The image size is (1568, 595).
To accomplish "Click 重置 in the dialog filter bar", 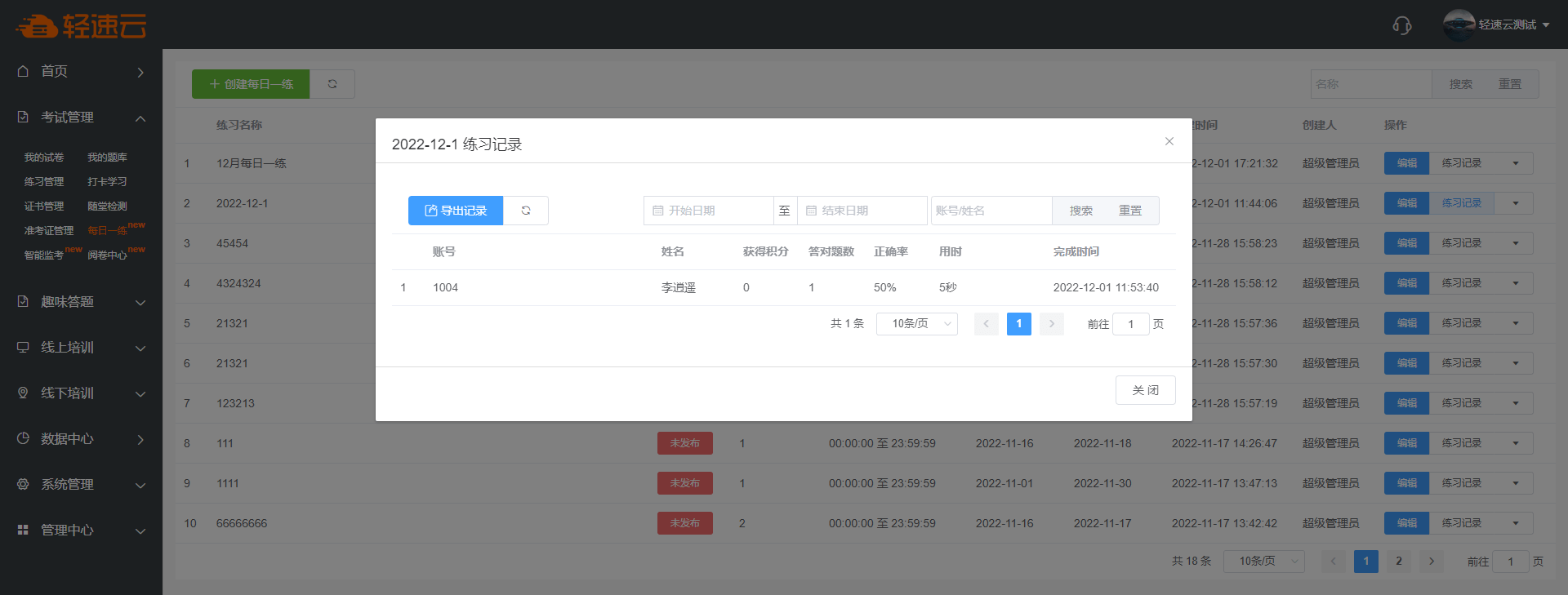I will (1129, 211).
